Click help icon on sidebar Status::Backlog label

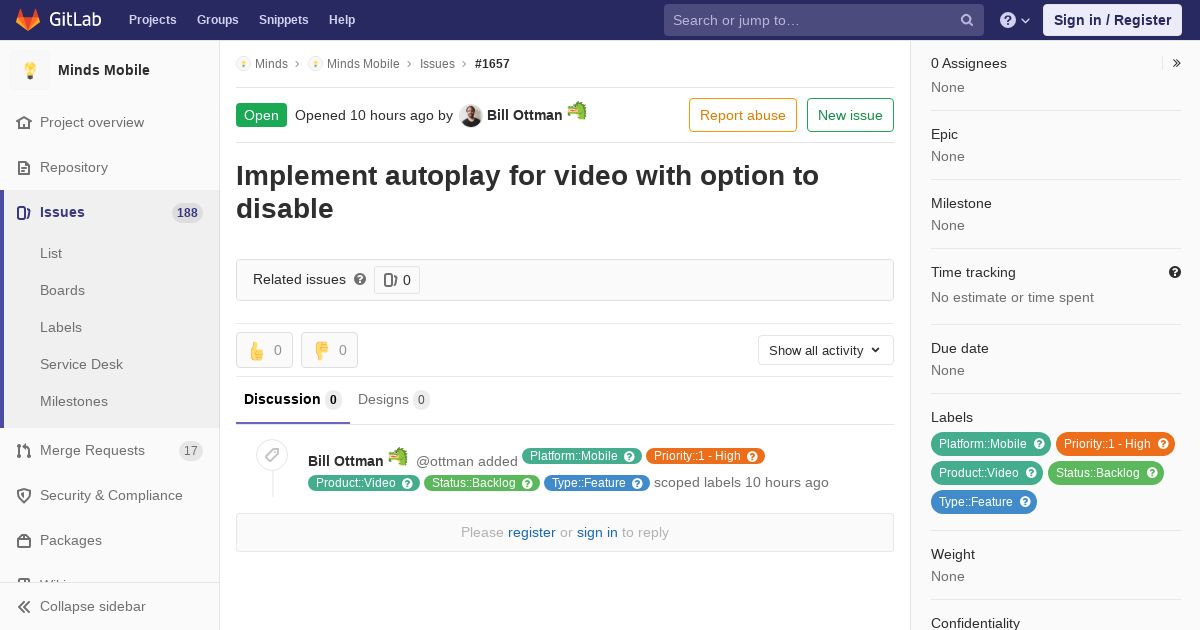click(1152, 473)
